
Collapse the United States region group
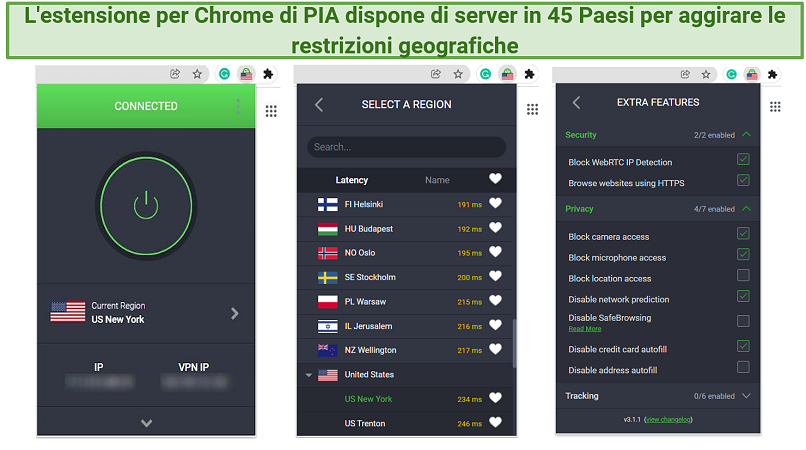[x=309, y=375]
